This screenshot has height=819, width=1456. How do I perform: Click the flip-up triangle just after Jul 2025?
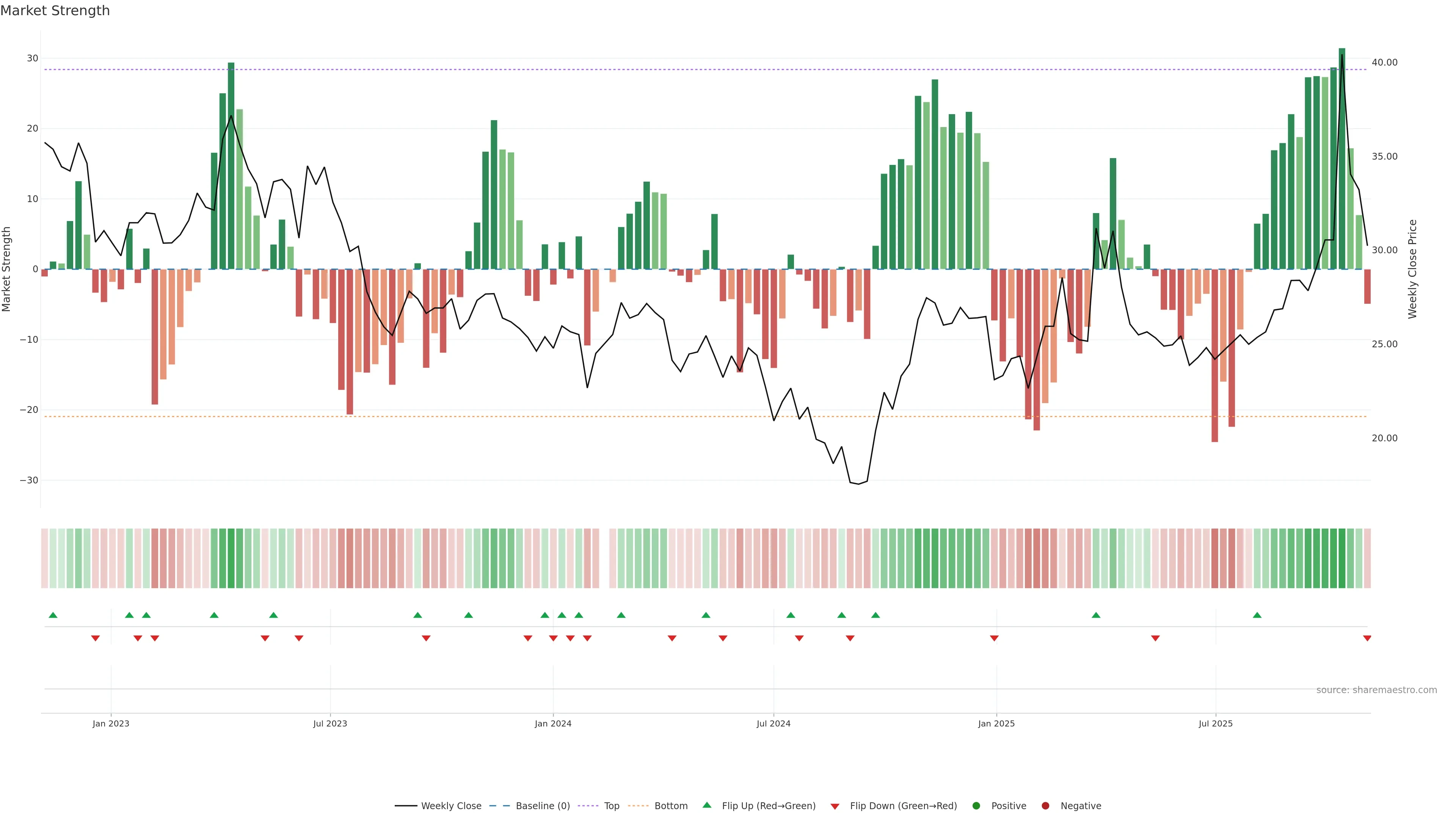1257,615
